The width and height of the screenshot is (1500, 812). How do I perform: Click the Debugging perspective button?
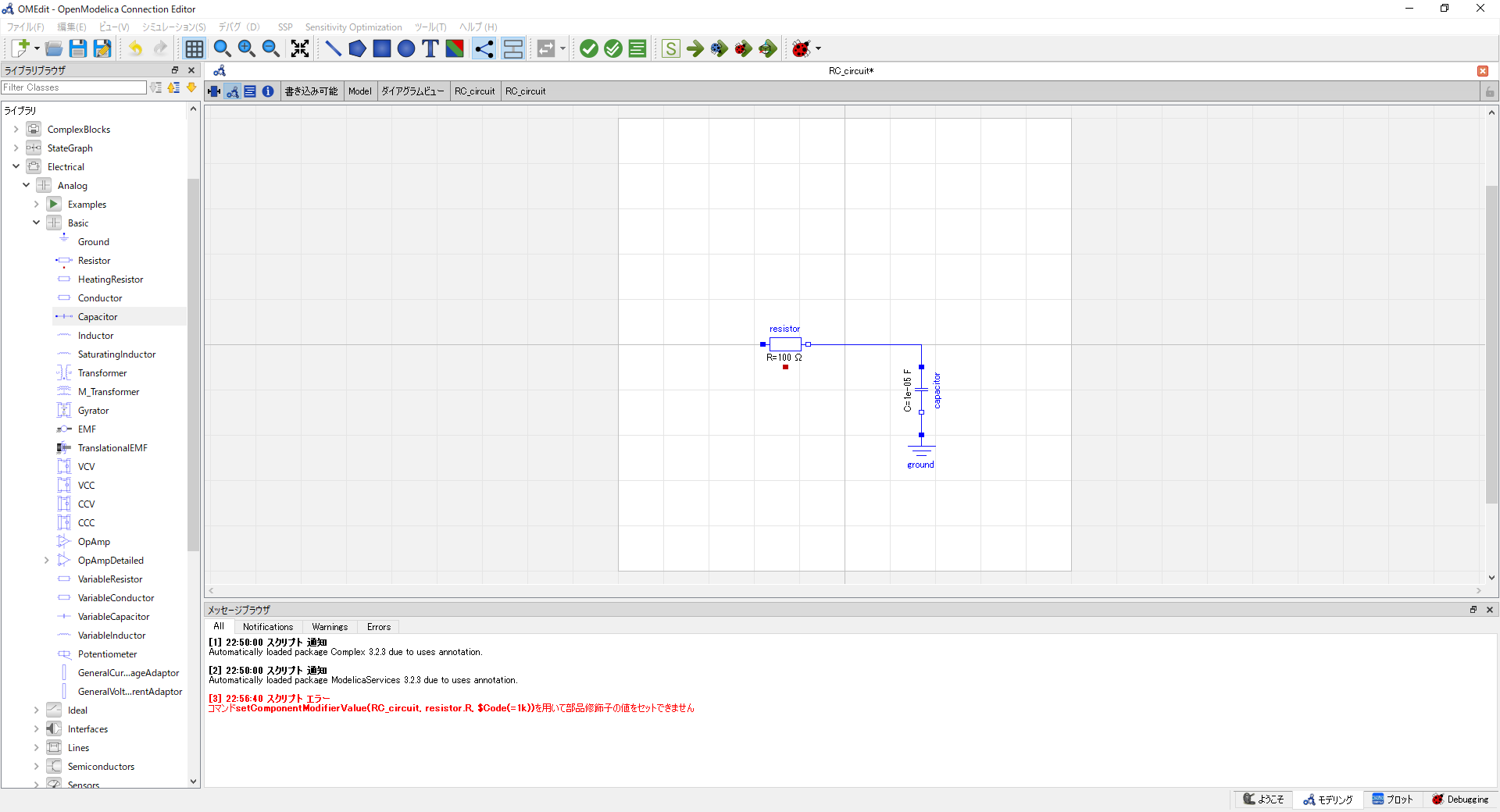click(1459, 799)
